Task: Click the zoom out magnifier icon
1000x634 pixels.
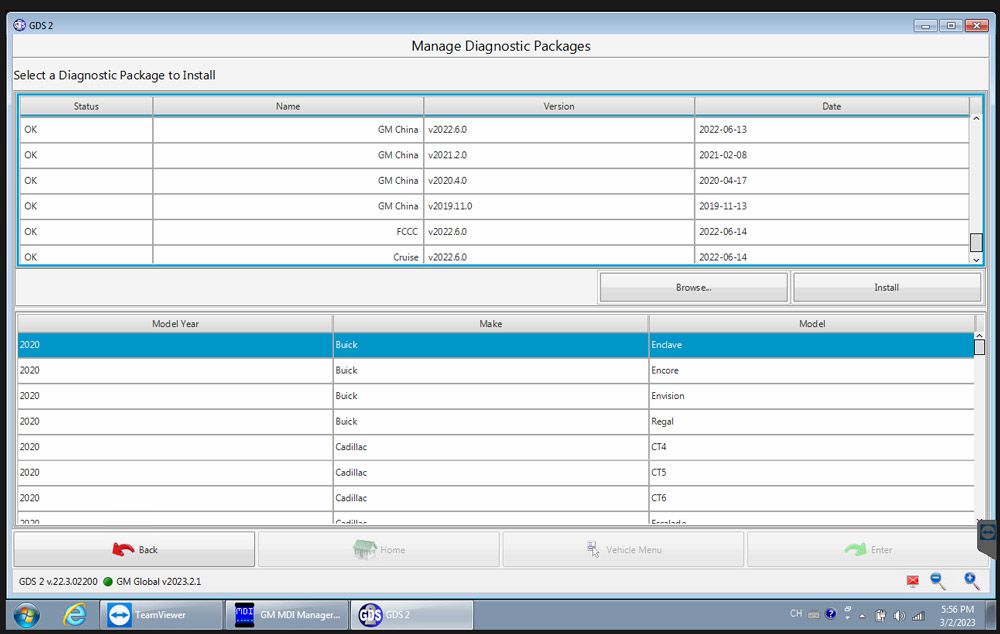Action: point(938,581)
